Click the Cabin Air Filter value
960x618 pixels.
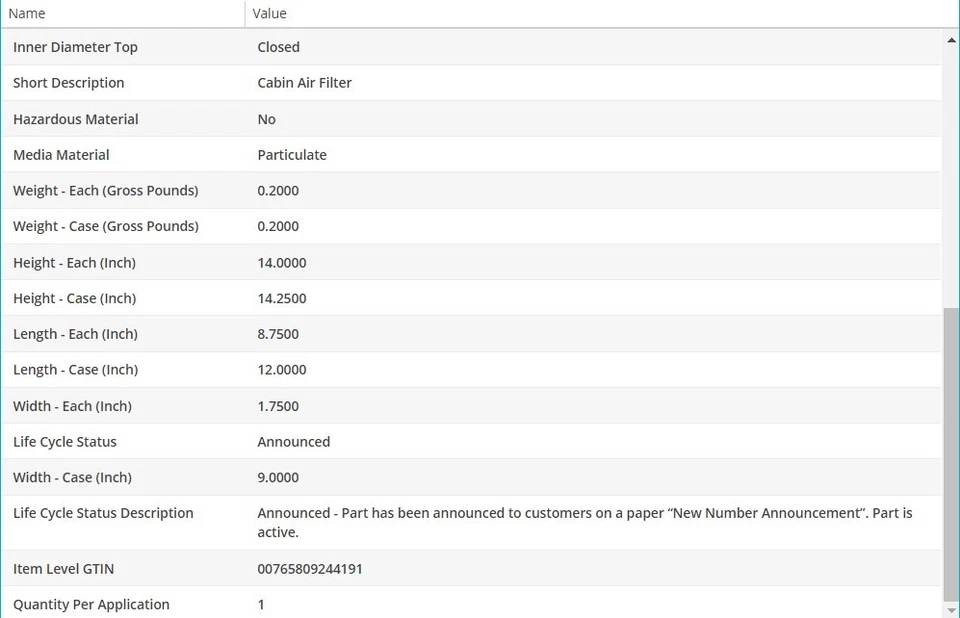click(x=305, y=83)
